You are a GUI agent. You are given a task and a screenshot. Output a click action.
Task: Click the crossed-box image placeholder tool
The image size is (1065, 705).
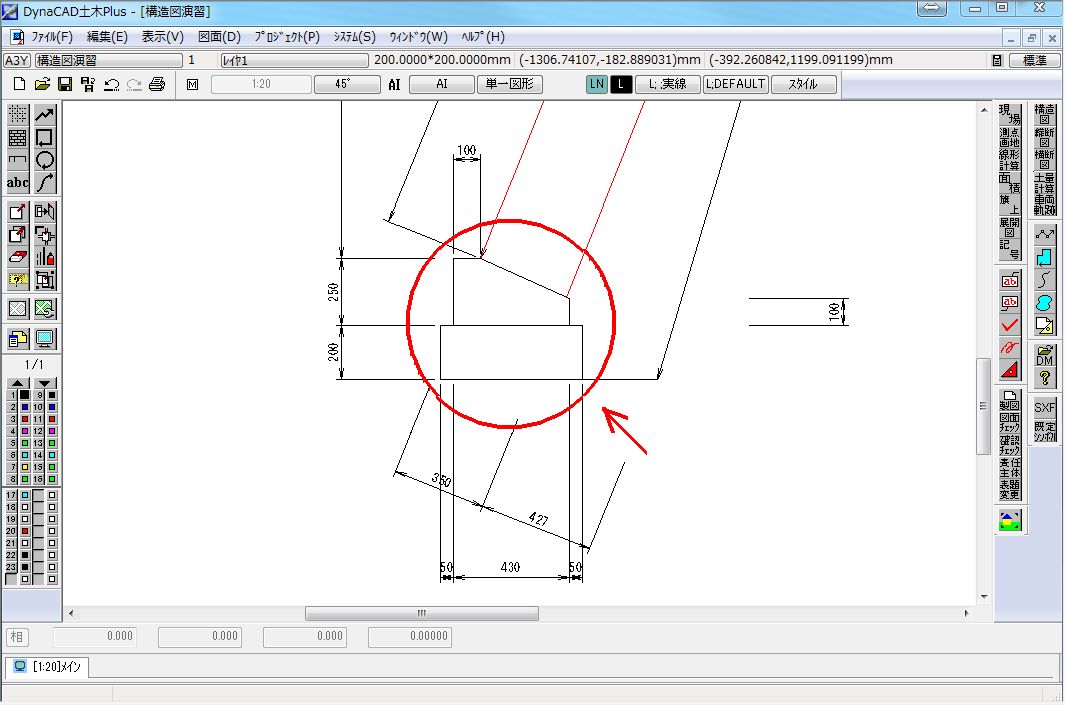[18, 309]
